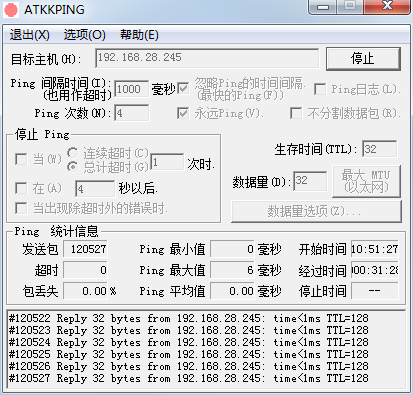This screenshot has height=395, width=413.
Task: Close the ATKKPING window
Action: tap(387, 6)
